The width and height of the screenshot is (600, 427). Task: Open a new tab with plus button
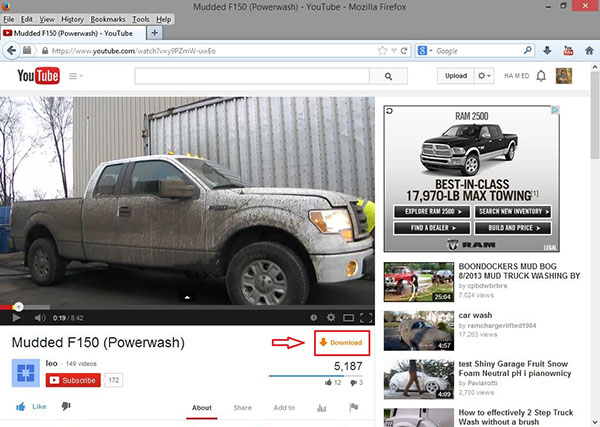(x=155, y=33)
